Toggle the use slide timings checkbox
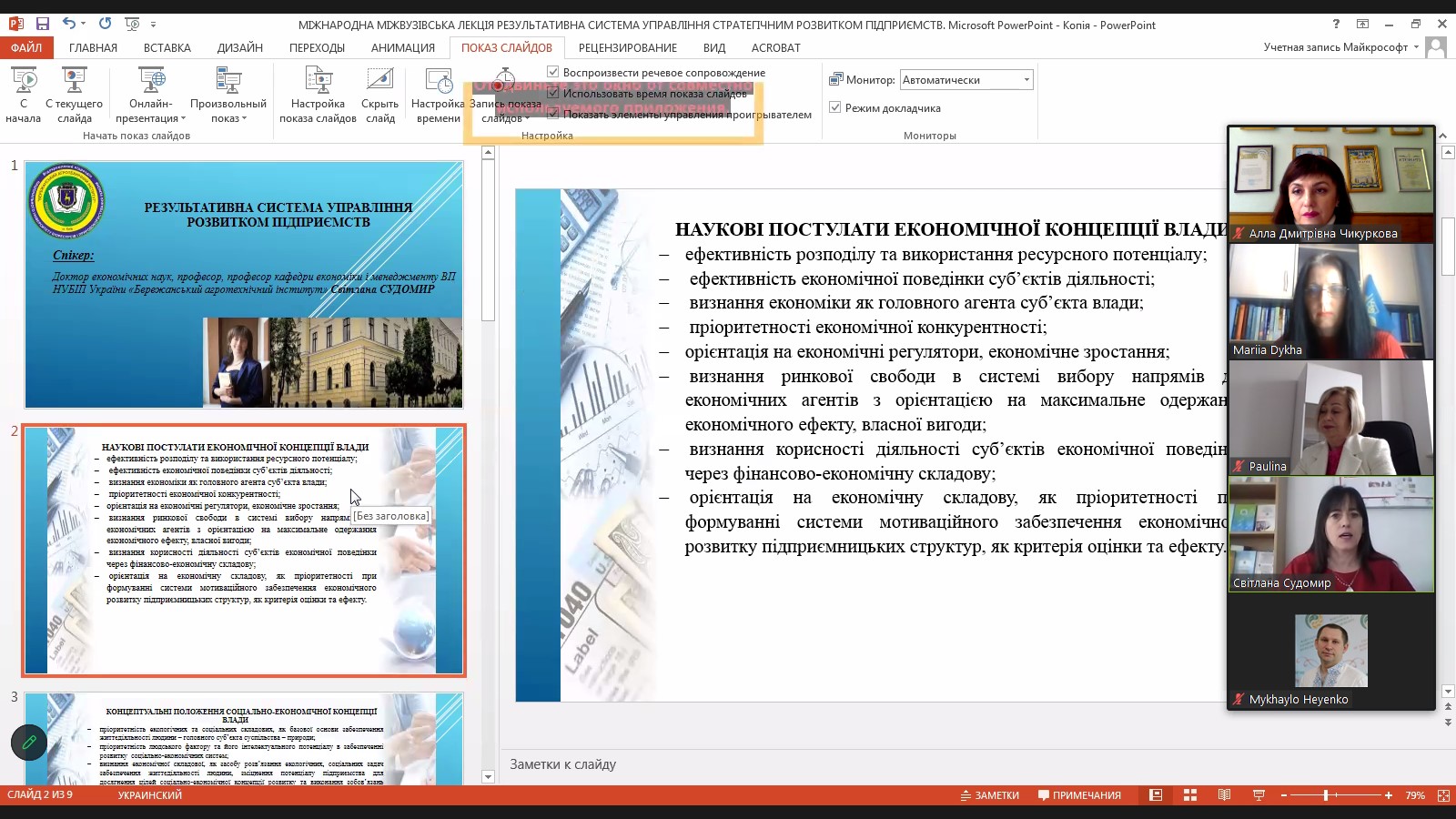Viewport: 1456px width, 819px height. [553, 93]
